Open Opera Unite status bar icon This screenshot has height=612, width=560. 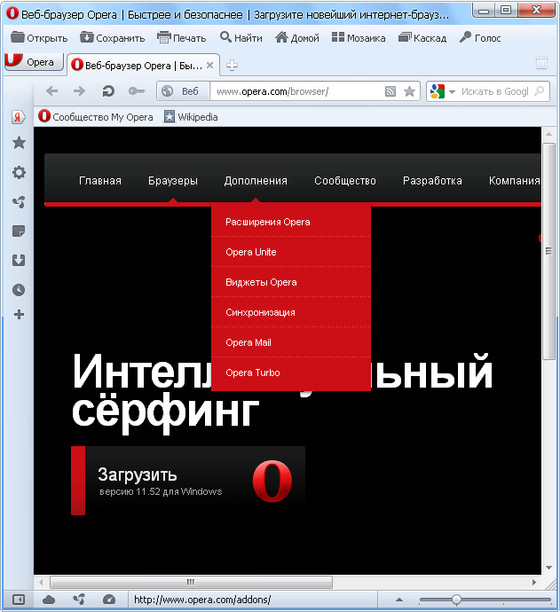(x=79, y=599)
